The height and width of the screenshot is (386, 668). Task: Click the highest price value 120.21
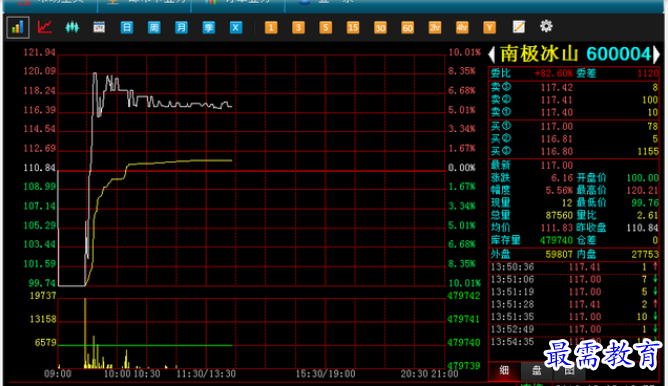(x=642, y=190)
